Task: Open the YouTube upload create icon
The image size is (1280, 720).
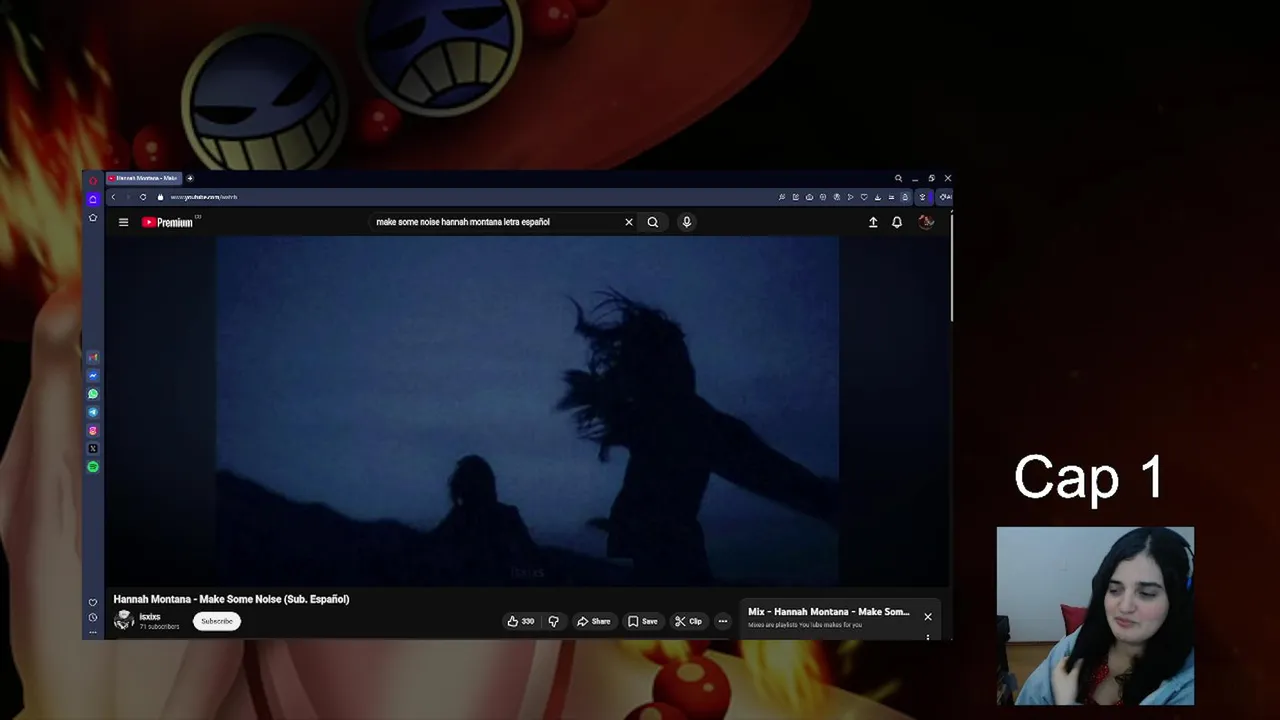Action: pos(873,222)
